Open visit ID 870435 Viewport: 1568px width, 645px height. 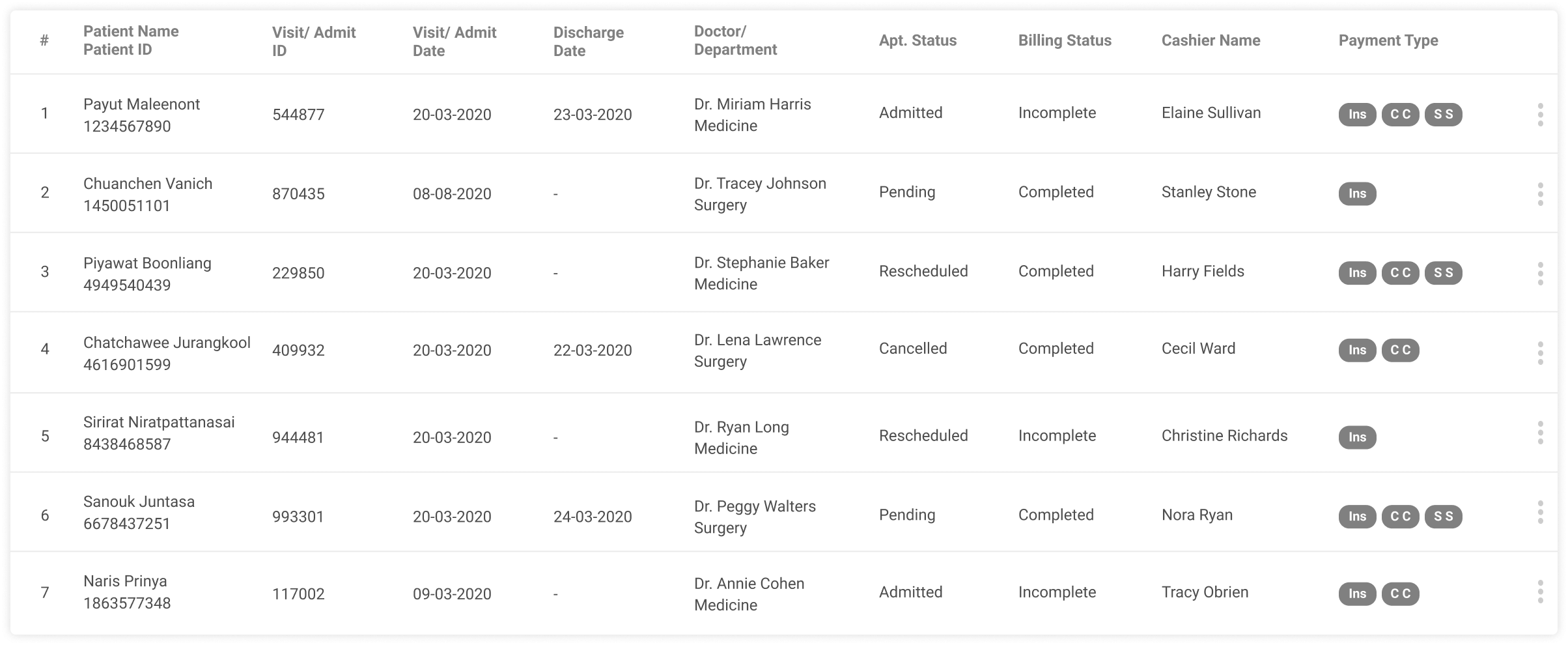click(x=298, y=193)
